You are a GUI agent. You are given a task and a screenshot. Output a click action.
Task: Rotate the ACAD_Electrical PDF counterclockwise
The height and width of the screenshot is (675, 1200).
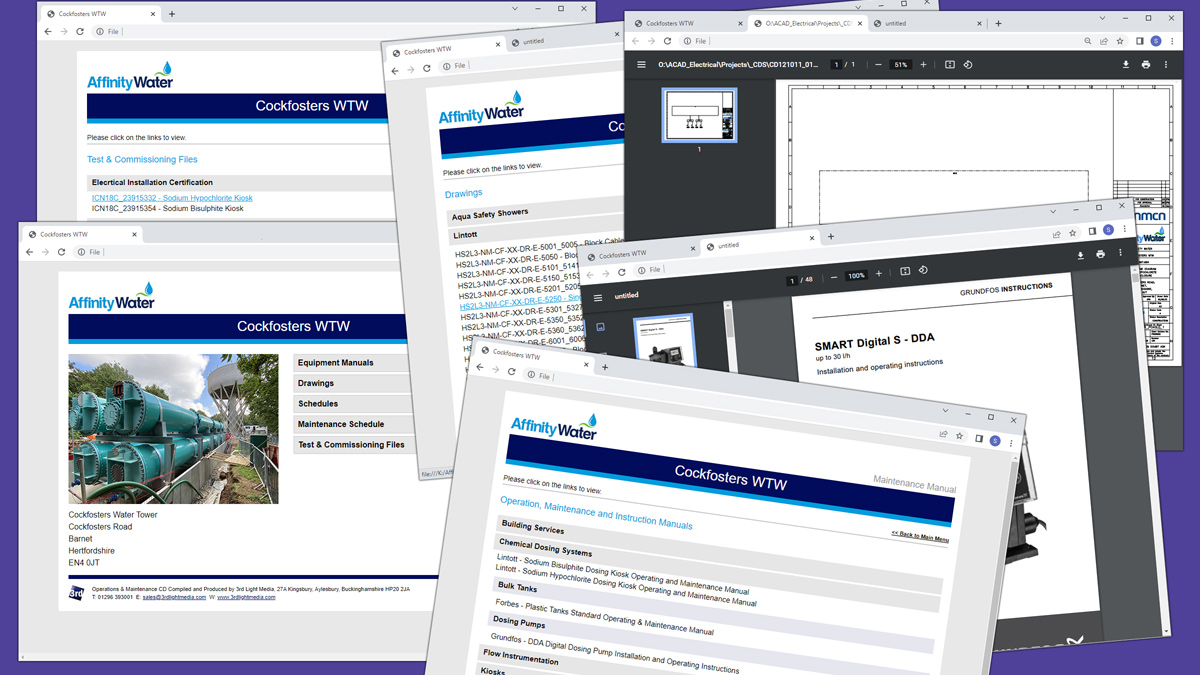[x=967, y=65]
